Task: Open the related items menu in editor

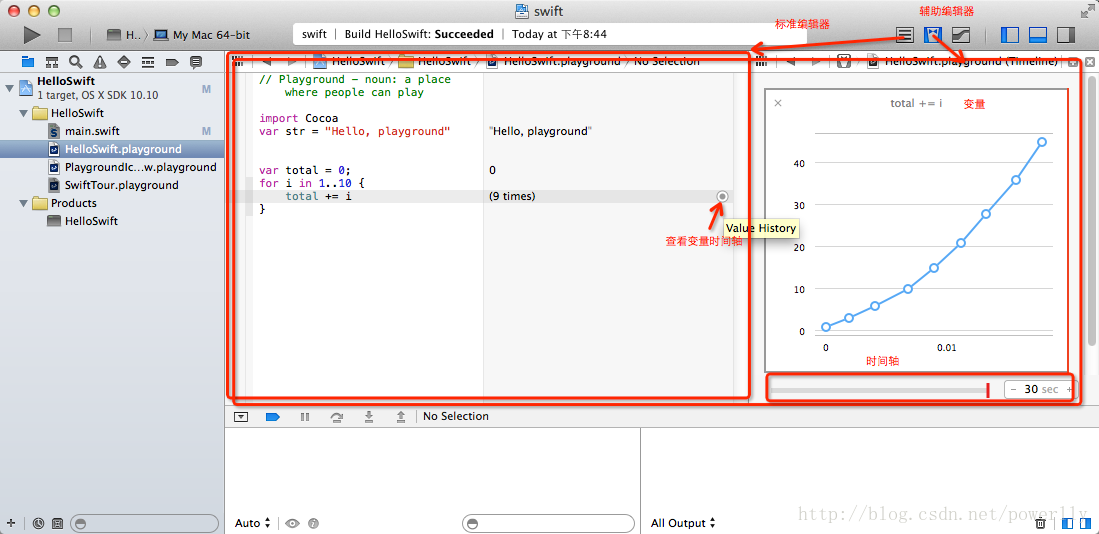Action: click(x=238, y=62)
